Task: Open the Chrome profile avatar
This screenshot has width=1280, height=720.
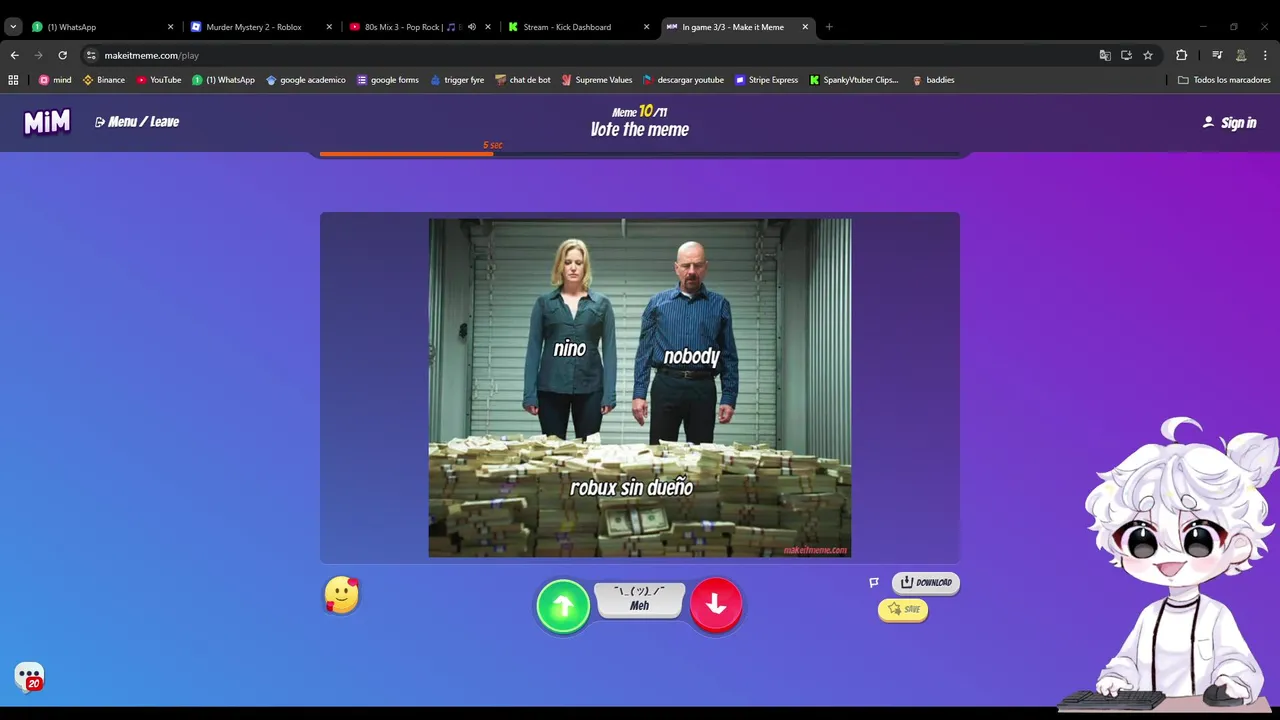Action: pos(1241,55)
